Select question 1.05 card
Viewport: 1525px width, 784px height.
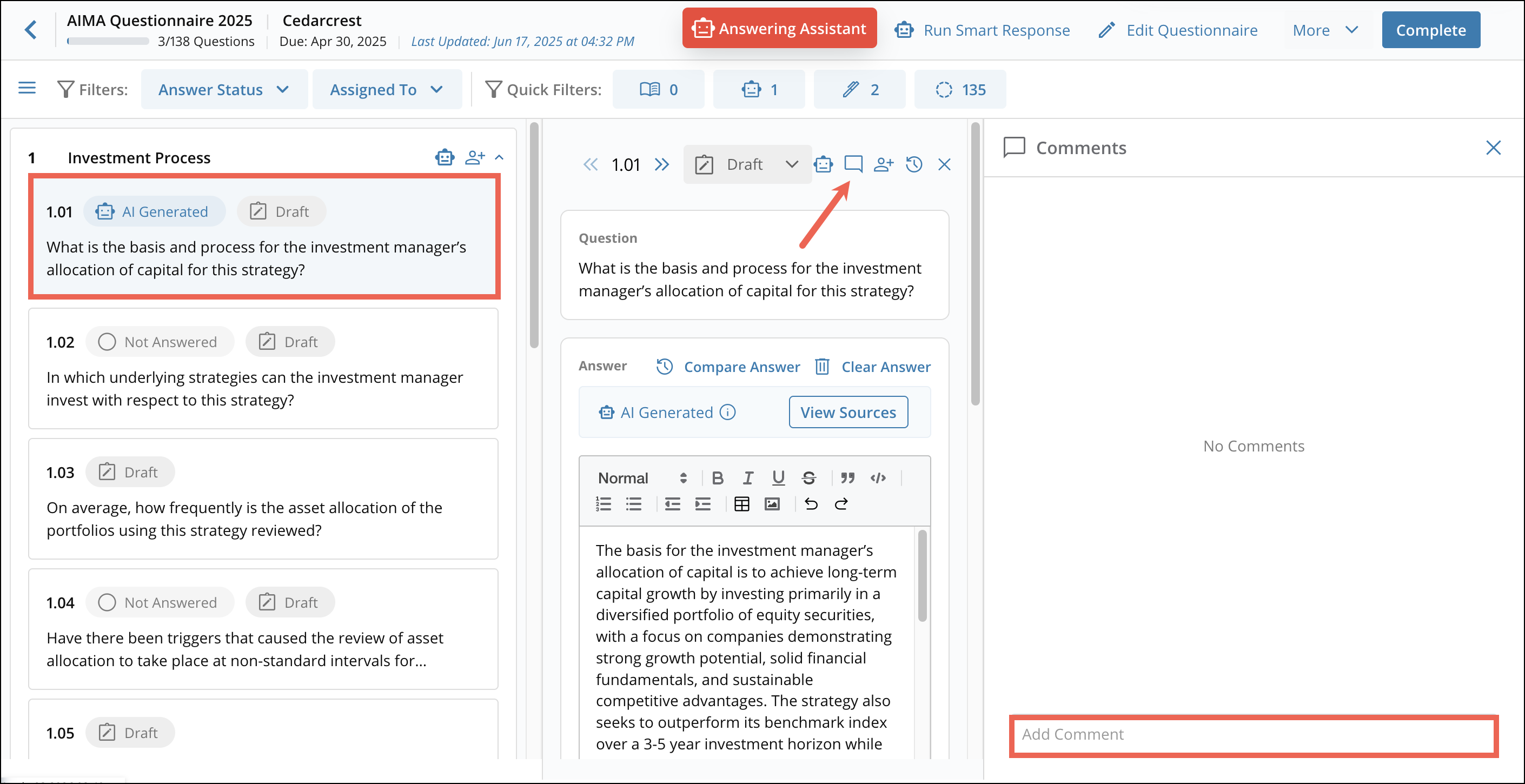click(263, 729)
